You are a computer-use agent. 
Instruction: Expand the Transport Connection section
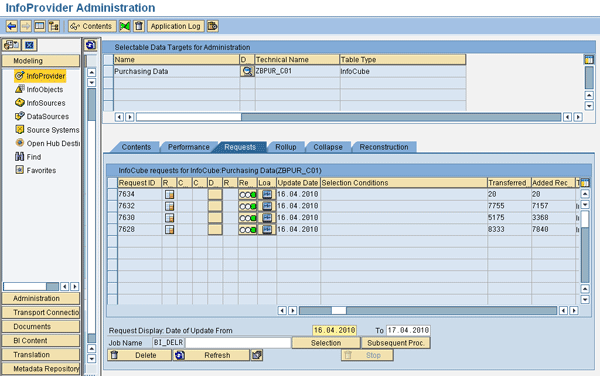(x=41, y=313)
